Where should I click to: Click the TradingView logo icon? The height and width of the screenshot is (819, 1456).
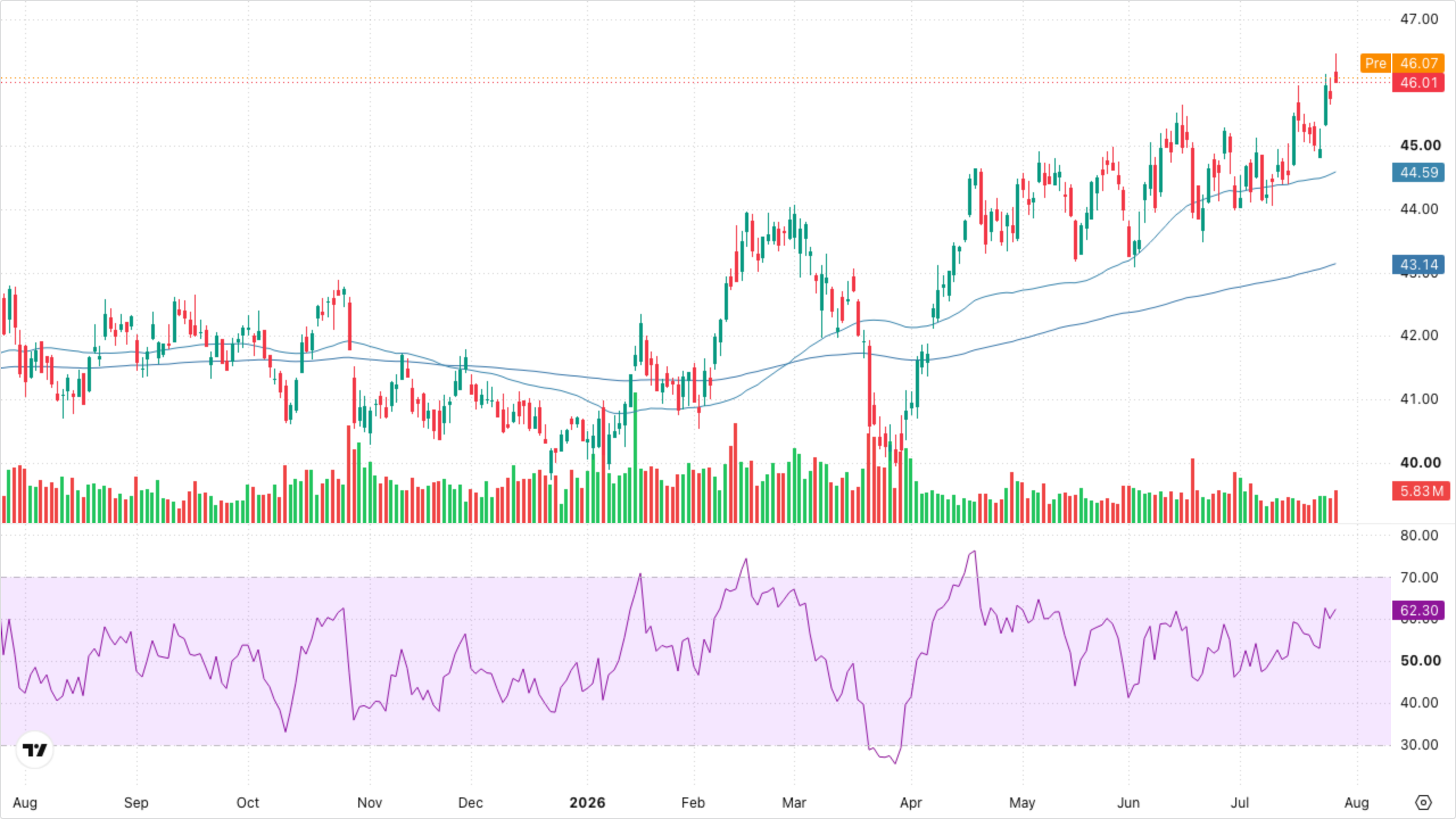35,750
